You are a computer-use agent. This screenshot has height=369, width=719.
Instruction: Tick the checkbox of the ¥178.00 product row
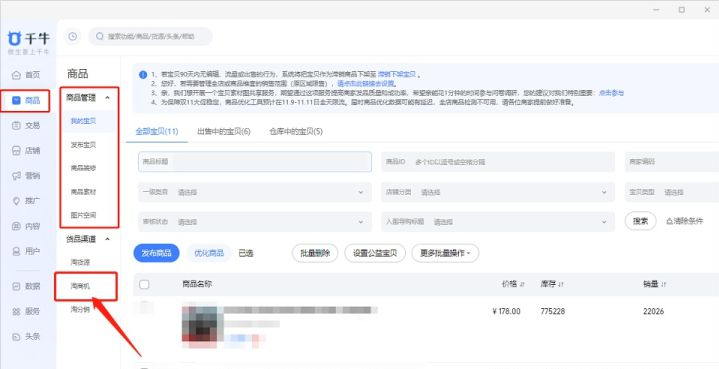pyautogui.click(x=144, y=307)
